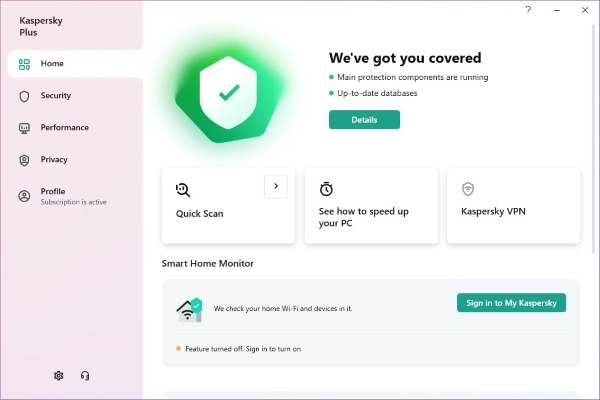Image resolution: width=600 pixels, height=400 pixels.
Task: Open the Performance section
Action: (x=64, y=128)
